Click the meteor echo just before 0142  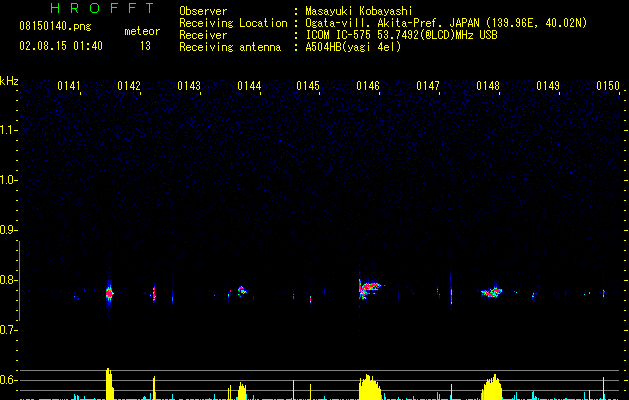click(110, 293)
